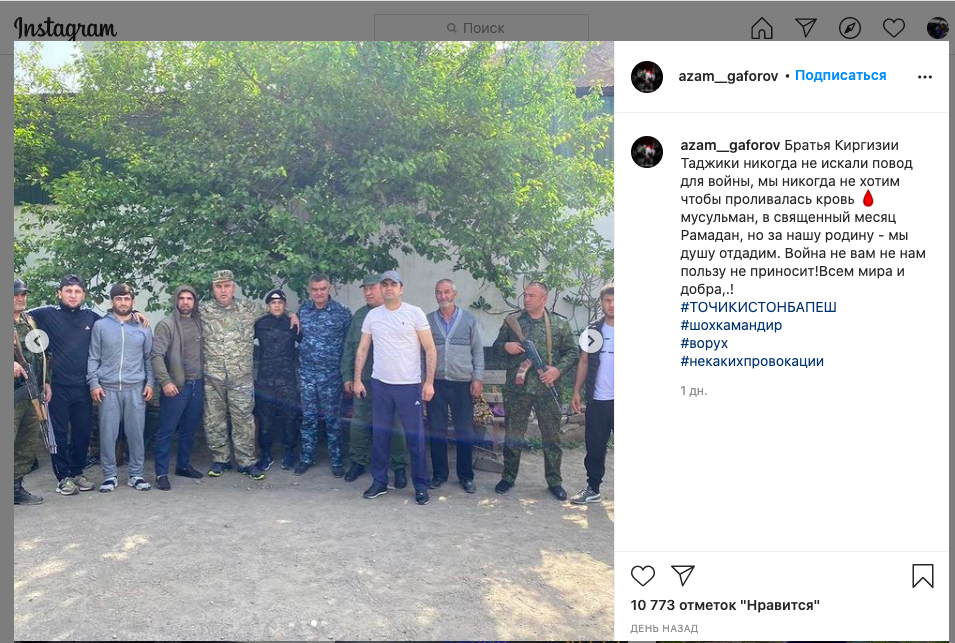Screen dimensions: 955x643
Task: Open activity heart icon in top bar
Action: (893, 28)
